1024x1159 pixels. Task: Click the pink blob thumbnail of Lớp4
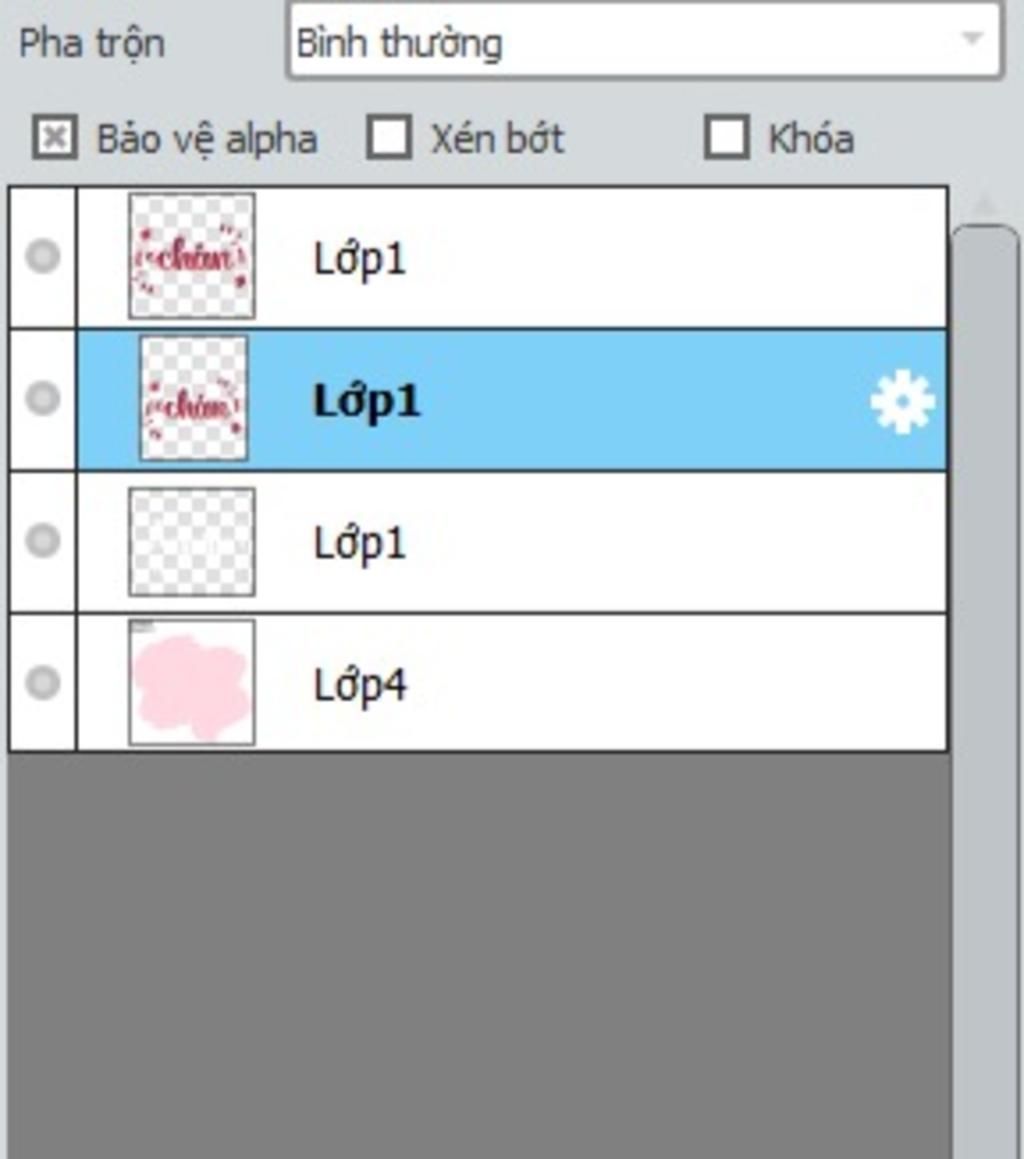click(x=191, y=682)
